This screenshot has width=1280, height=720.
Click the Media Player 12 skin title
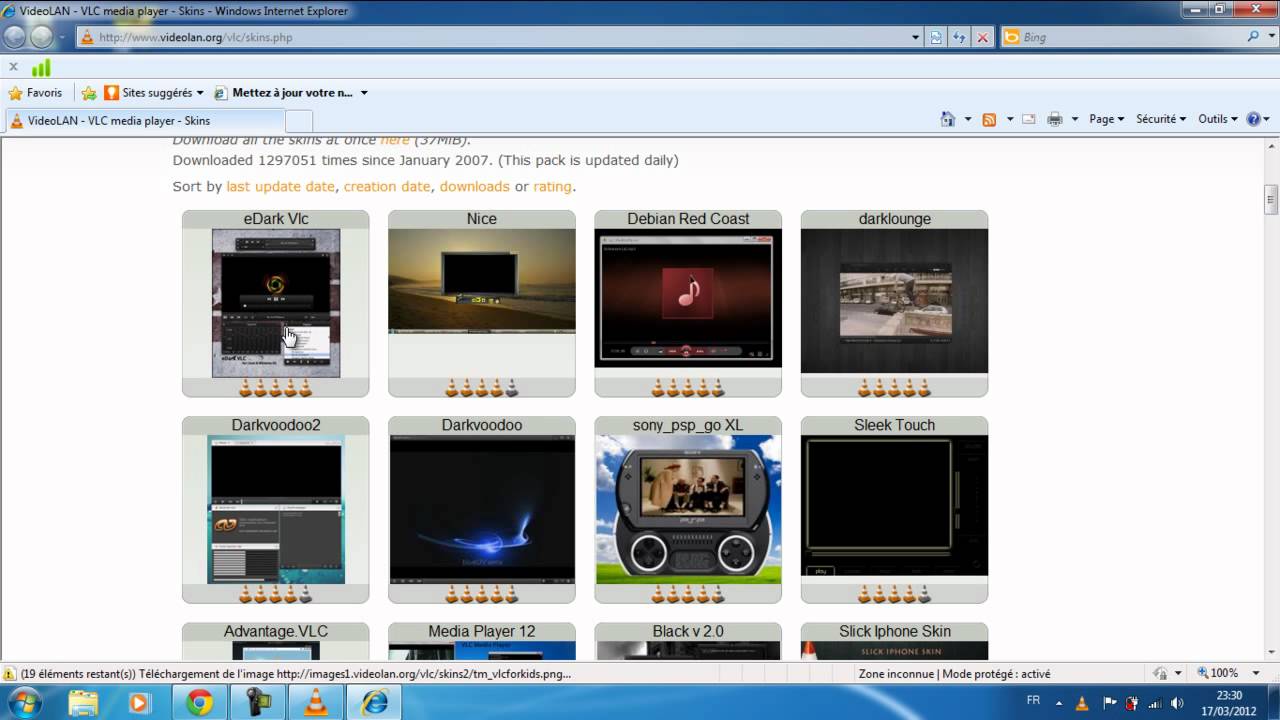point(482,631)
